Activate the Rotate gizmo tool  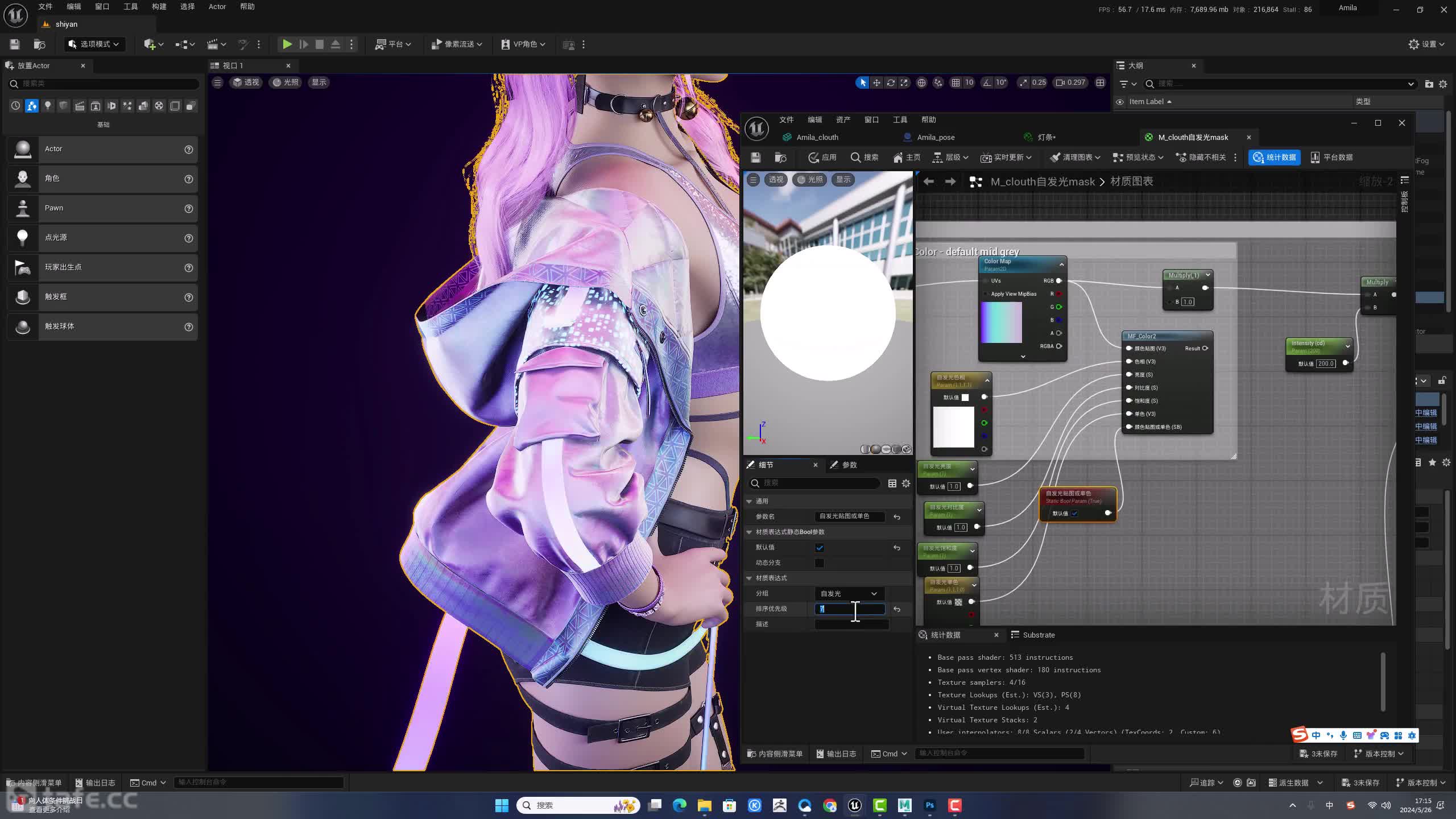(x=891, y=82)
